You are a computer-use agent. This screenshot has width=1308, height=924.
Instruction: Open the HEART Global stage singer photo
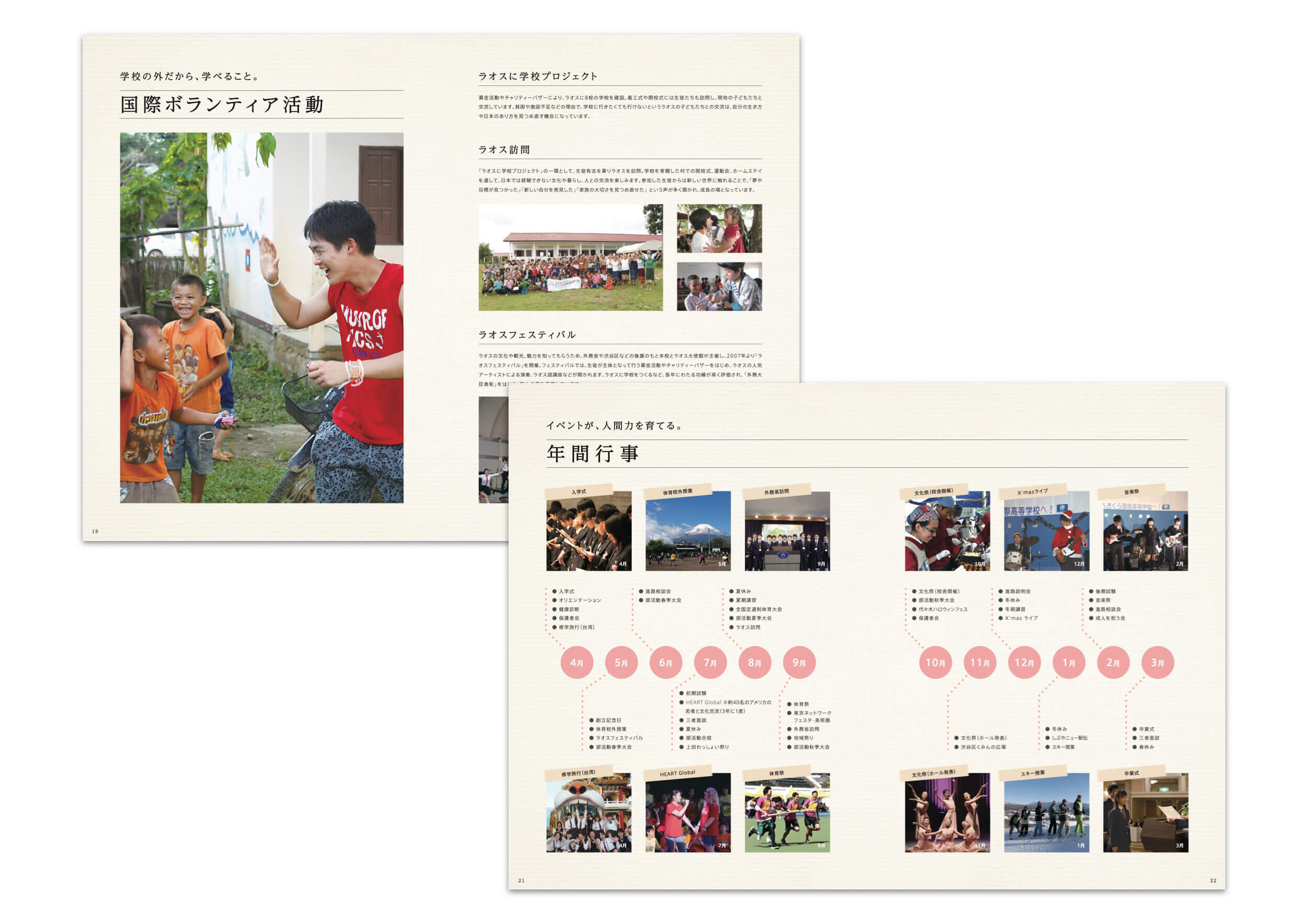[x=687, y=813]
